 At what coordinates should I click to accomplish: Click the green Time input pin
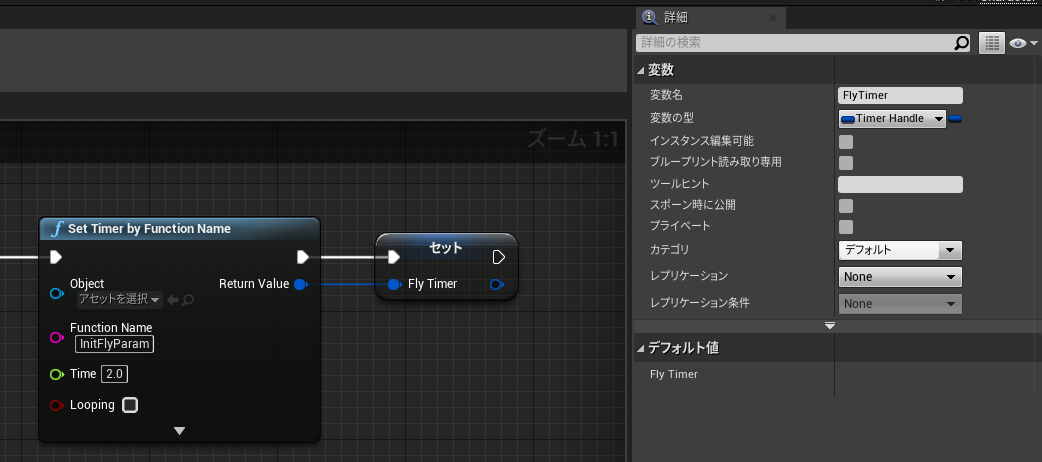pyautogui.click(x=56, y=374)
